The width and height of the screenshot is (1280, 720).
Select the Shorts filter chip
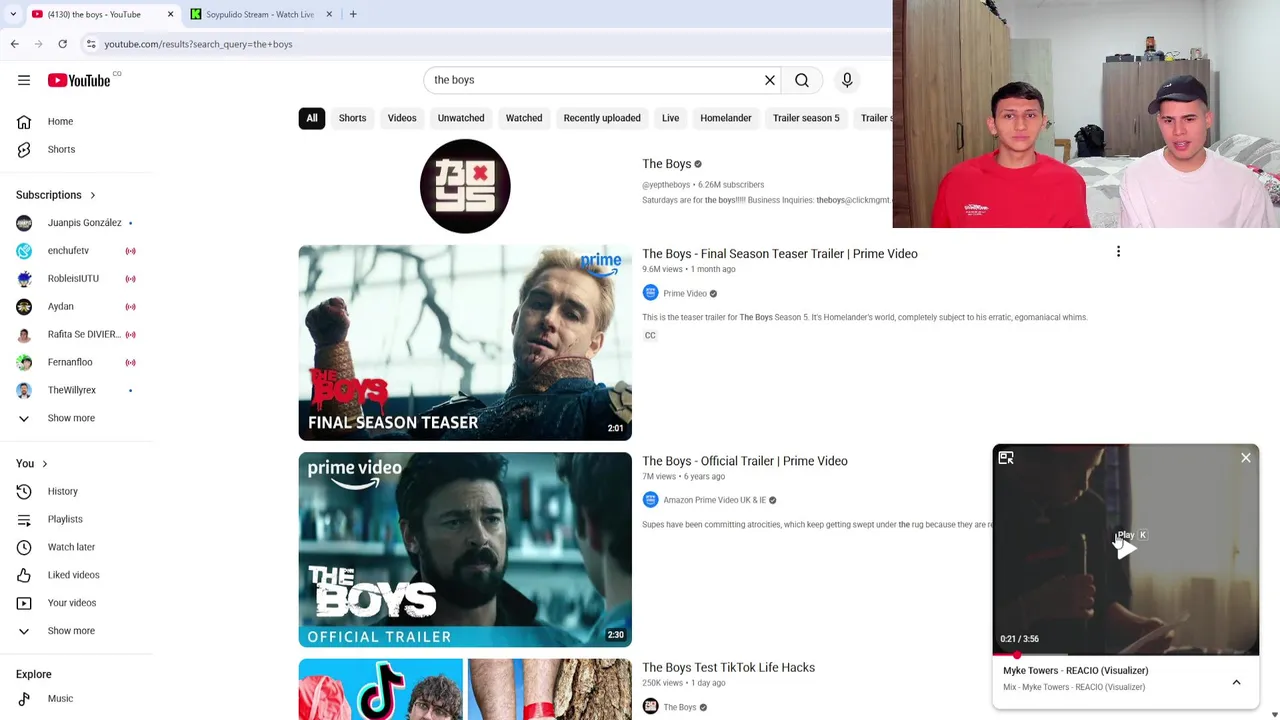(x=352, y=118)
